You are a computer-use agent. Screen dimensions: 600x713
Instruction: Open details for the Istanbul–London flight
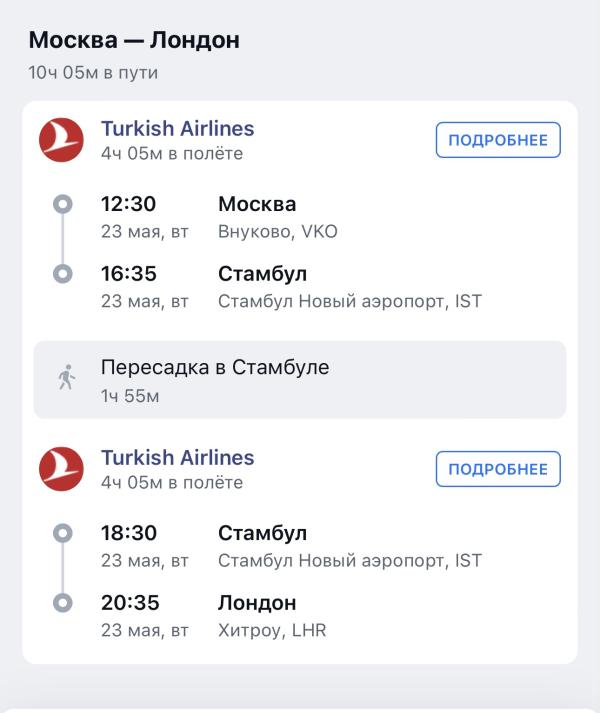[498, 469]
